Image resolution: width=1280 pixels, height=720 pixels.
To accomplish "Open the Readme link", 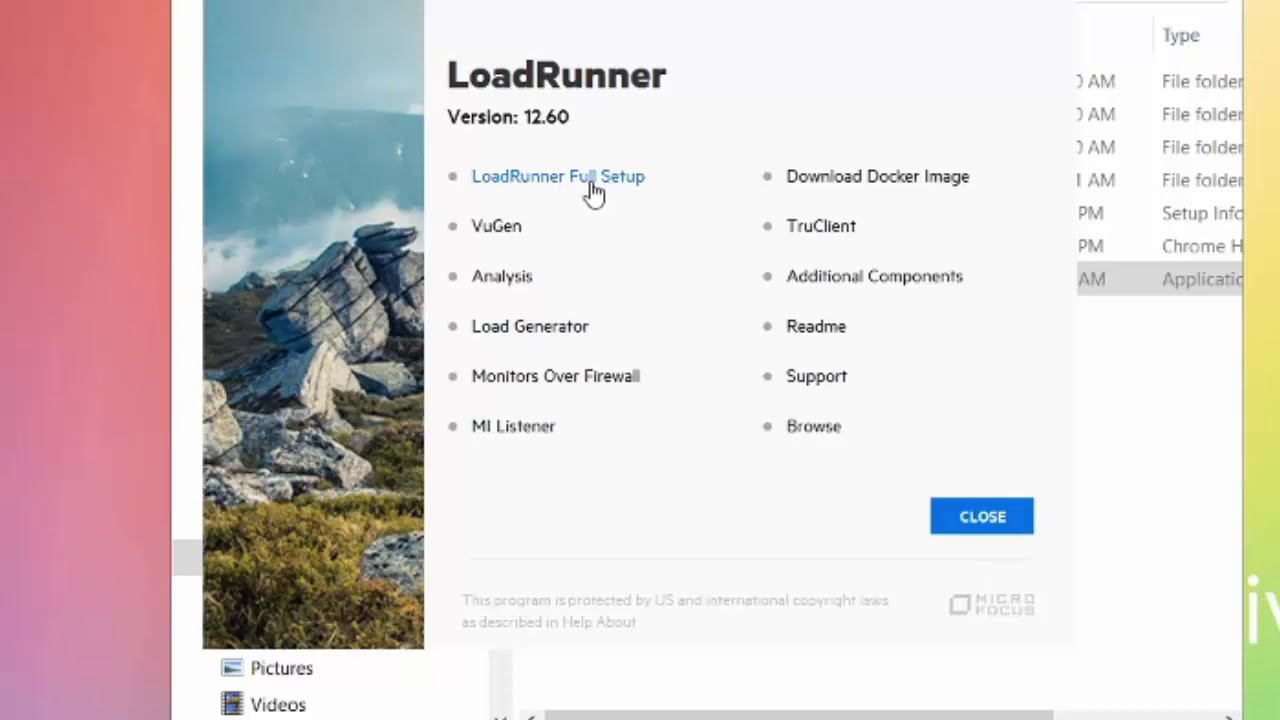I will coord(816,326).
